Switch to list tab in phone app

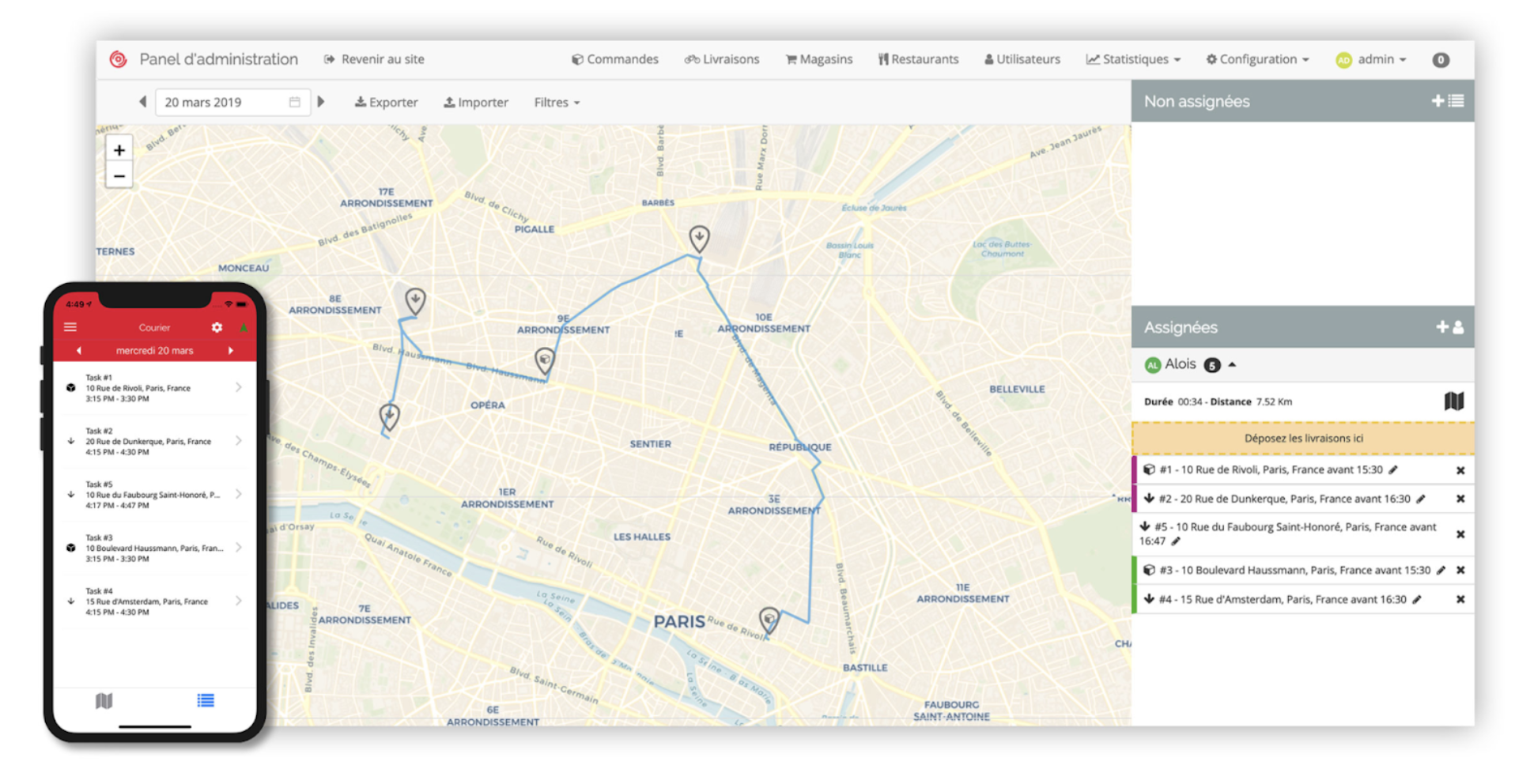206,700
